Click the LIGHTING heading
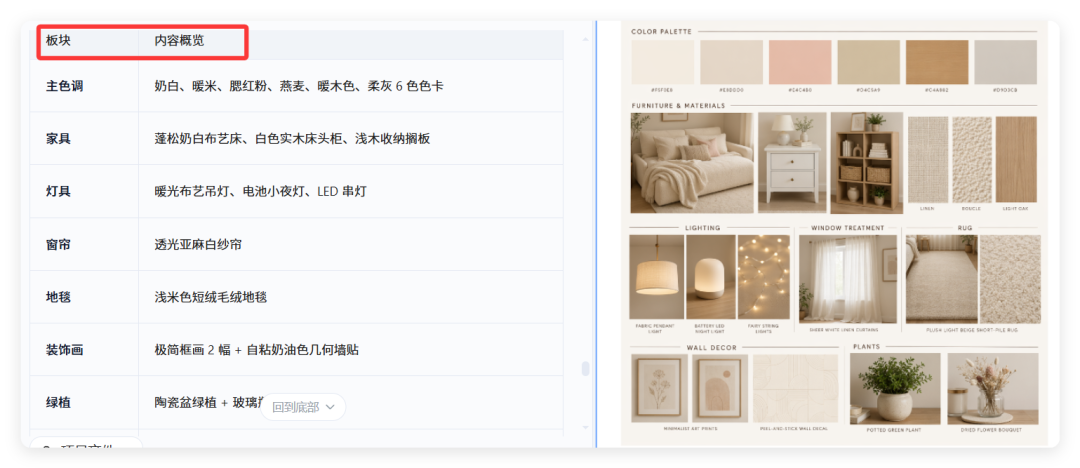Screen dimensions: 1080x468 [703, 227]
